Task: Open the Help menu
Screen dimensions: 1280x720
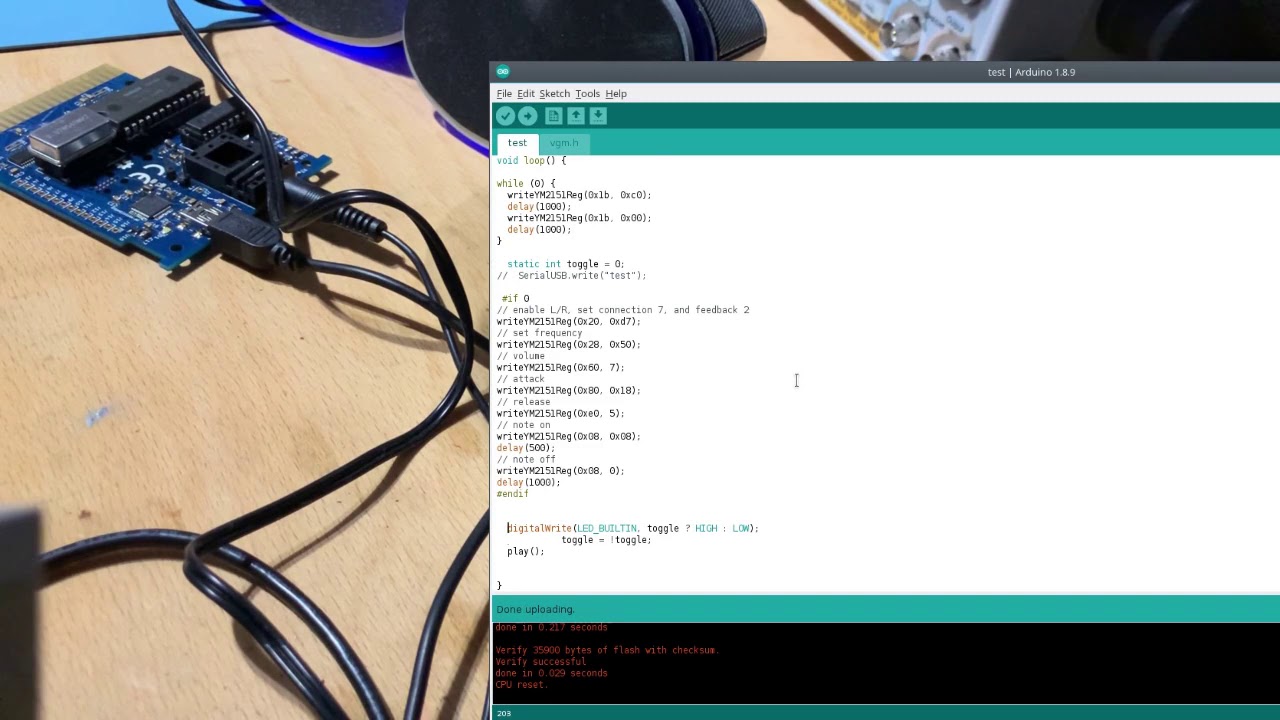Action: tap(616, 94)
